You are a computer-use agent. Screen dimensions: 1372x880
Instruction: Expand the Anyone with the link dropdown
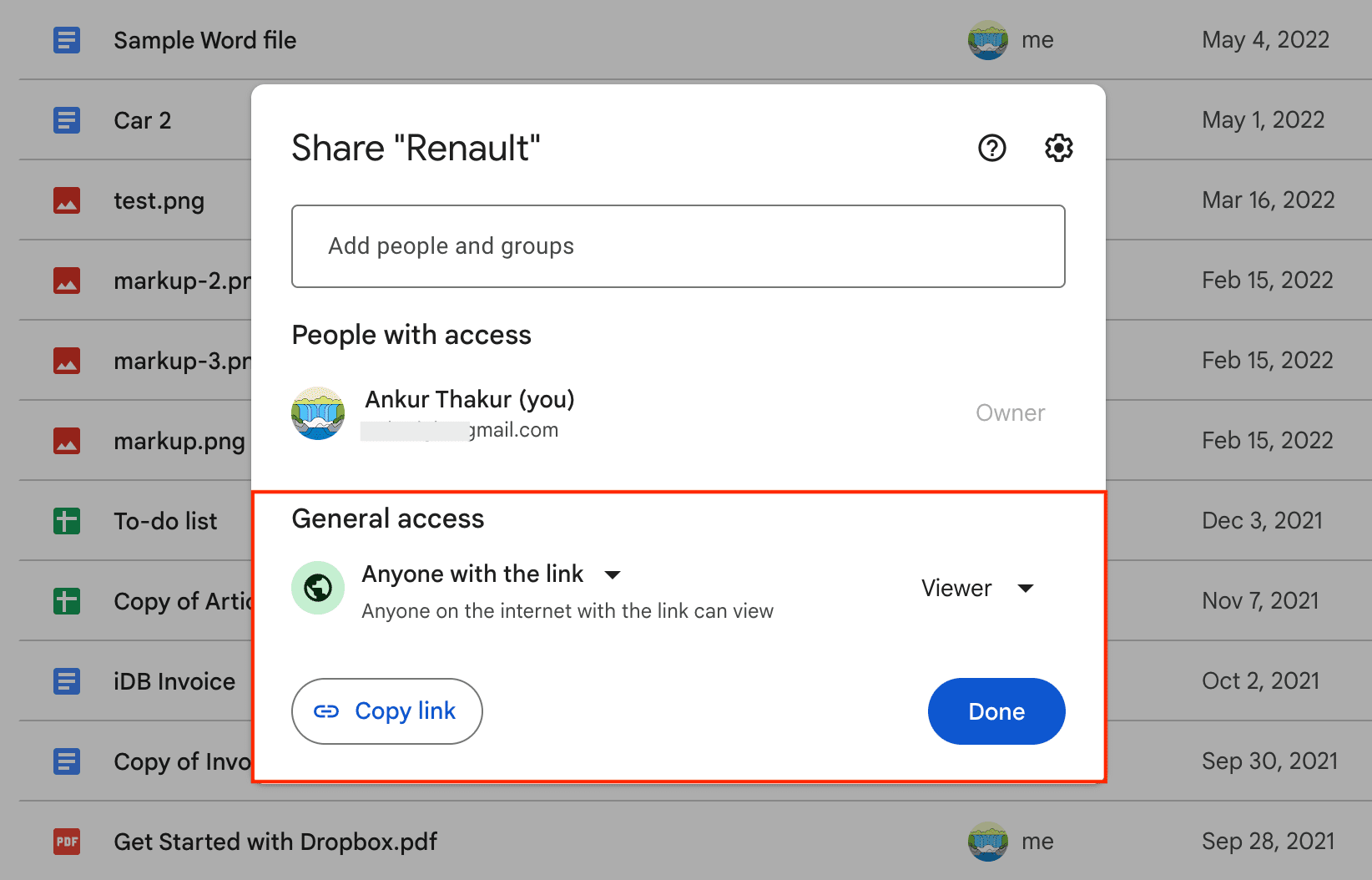pos(492,574)
